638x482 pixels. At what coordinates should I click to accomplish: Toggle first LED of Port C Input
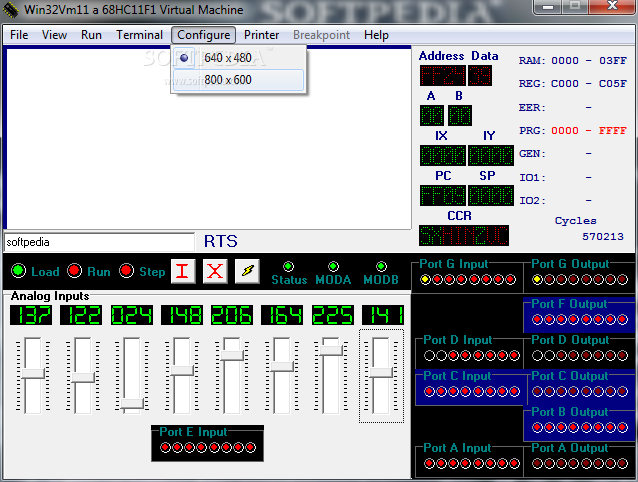click(x=429, y=392)
